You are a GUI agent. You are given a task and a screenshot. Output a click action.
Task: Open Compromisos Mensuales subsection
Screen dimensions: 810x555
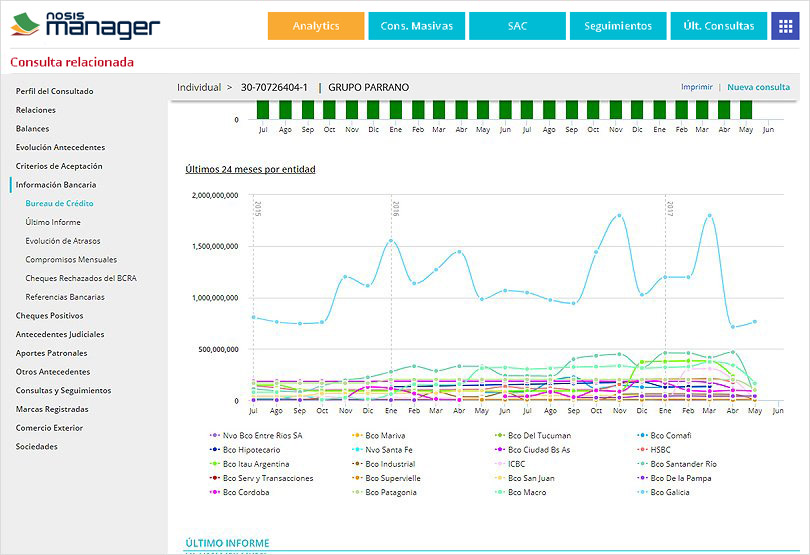71,259
